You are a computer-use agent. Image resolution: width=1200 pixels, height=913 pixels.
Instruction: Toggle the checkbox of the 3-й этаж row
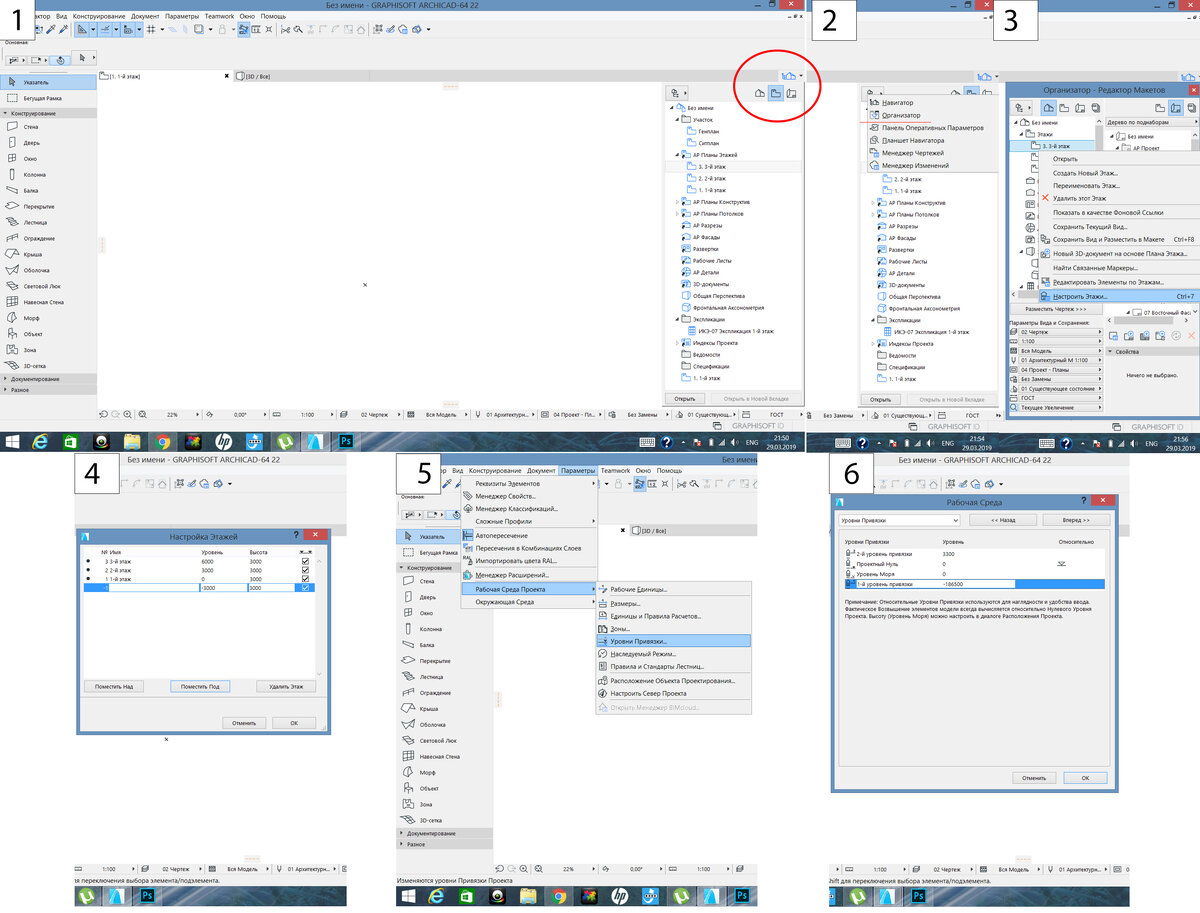[305, 562]
